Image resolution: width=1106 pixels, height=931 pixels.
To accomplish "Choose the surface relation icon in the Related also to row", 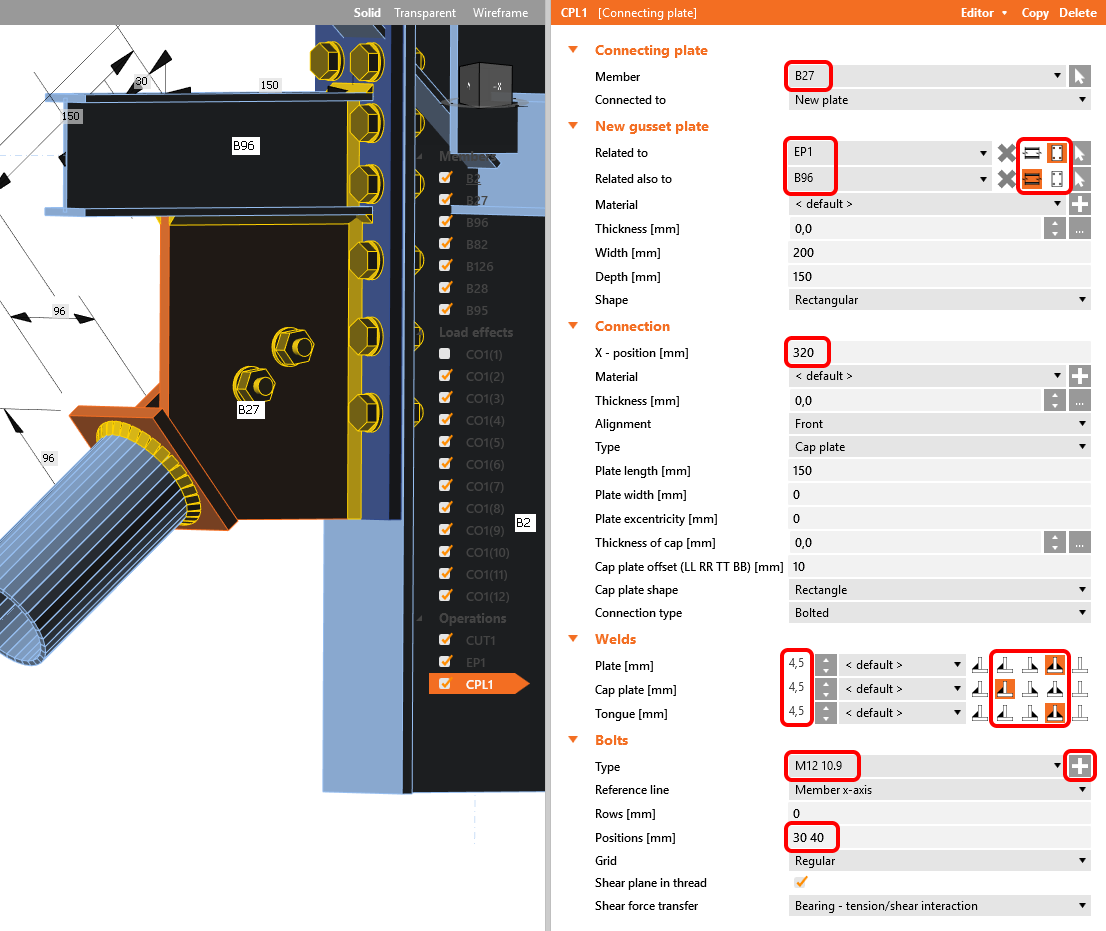I will pyautogui.click(x=1056, y=178).
